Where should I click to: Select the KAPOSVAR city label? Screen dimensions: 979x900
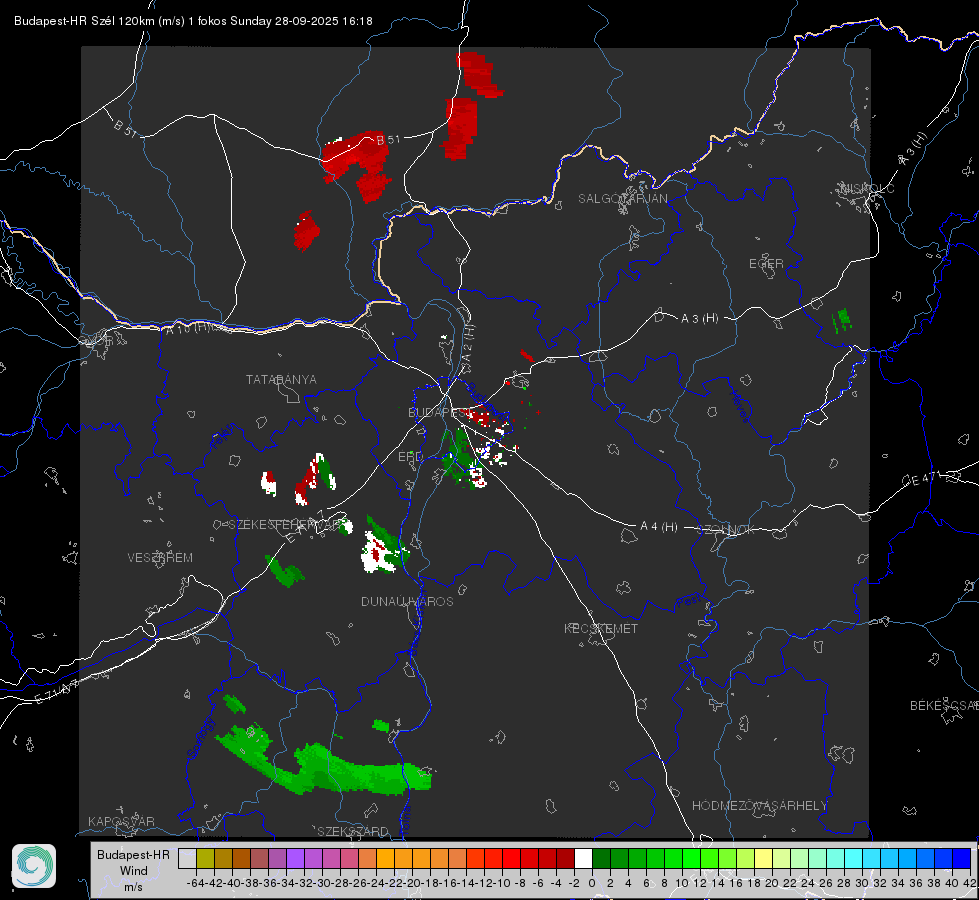(x=121, y=821)
